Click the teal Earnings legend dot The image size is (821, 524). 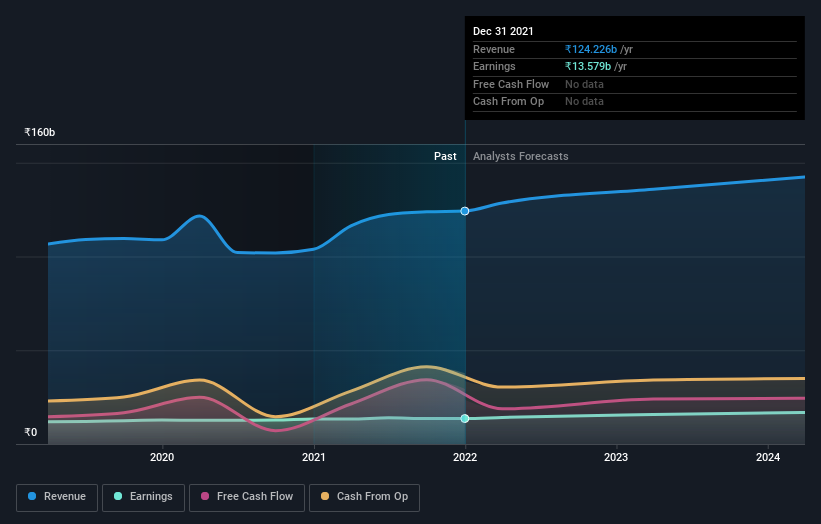coord(118,496)
